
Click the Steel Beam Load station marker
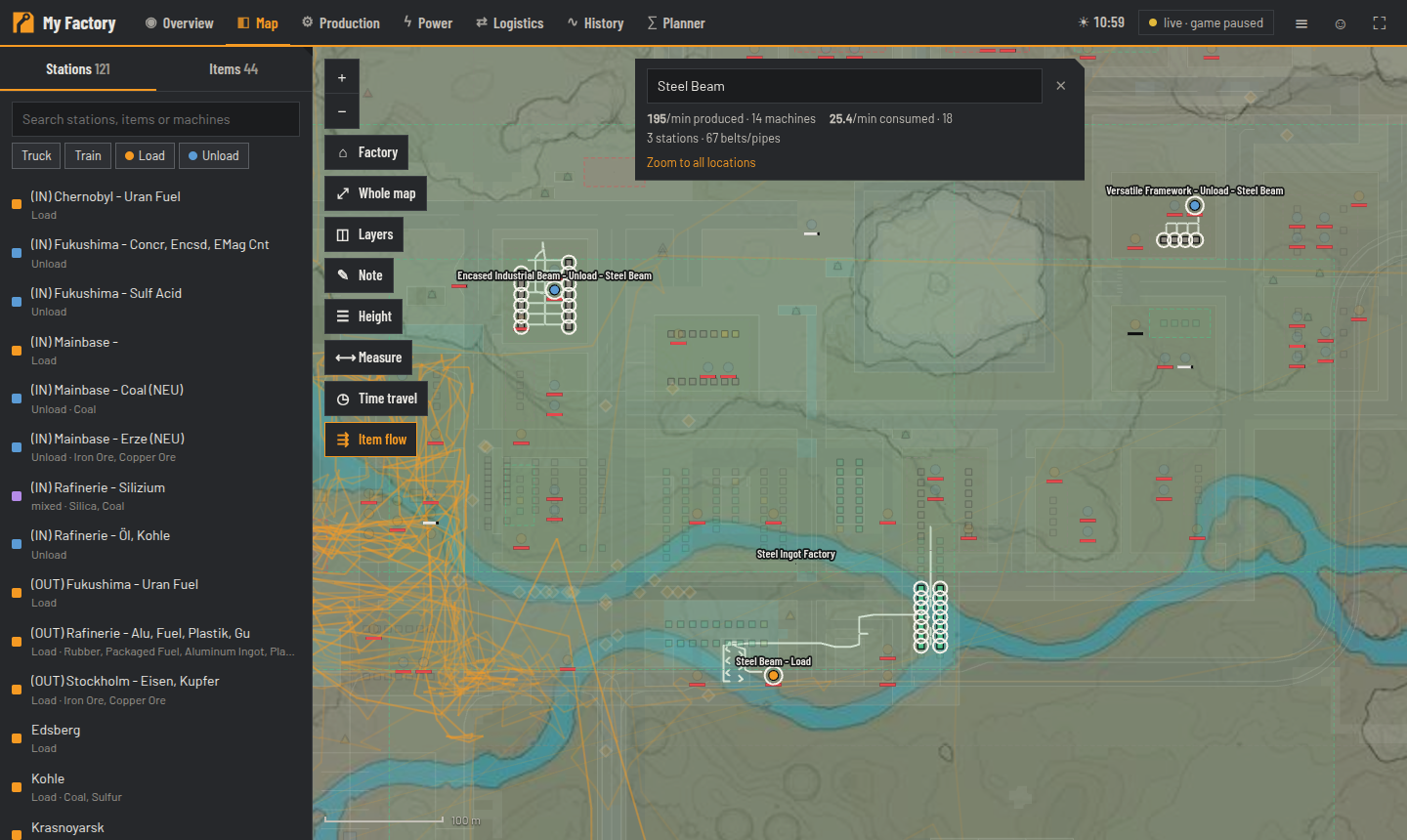pos(773,676)
